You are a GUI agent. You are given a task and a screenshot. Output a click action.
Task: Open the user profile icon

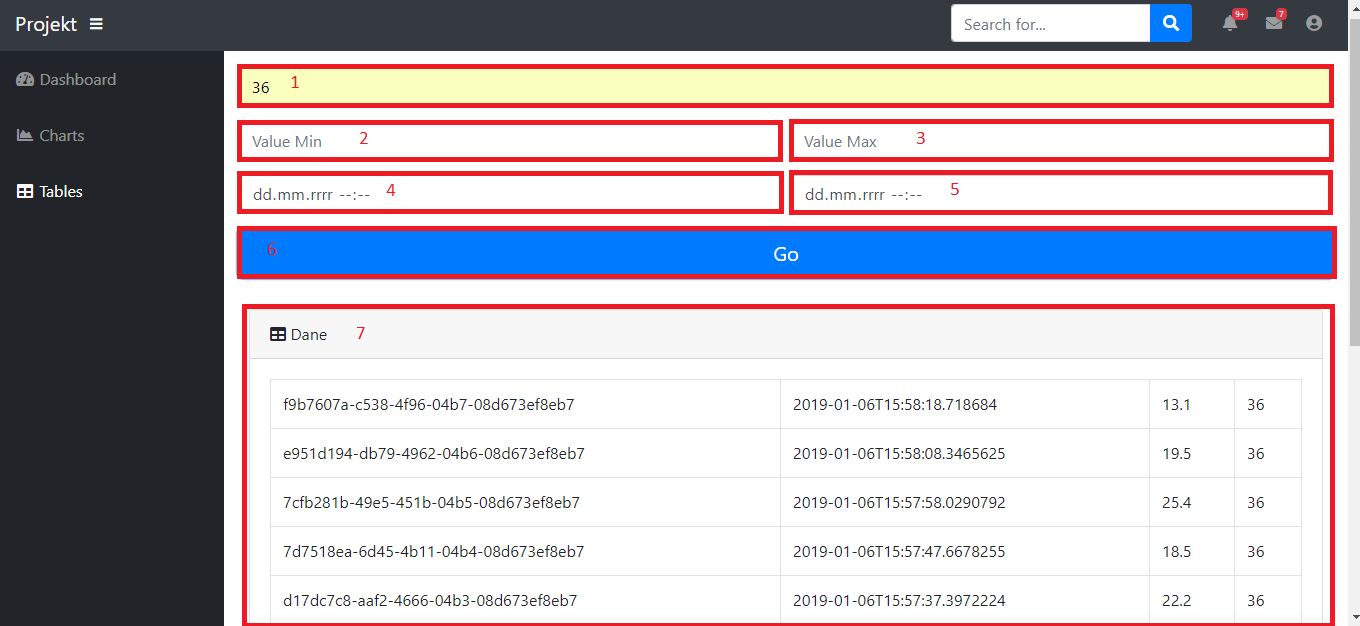click(x=1314, y=23)
